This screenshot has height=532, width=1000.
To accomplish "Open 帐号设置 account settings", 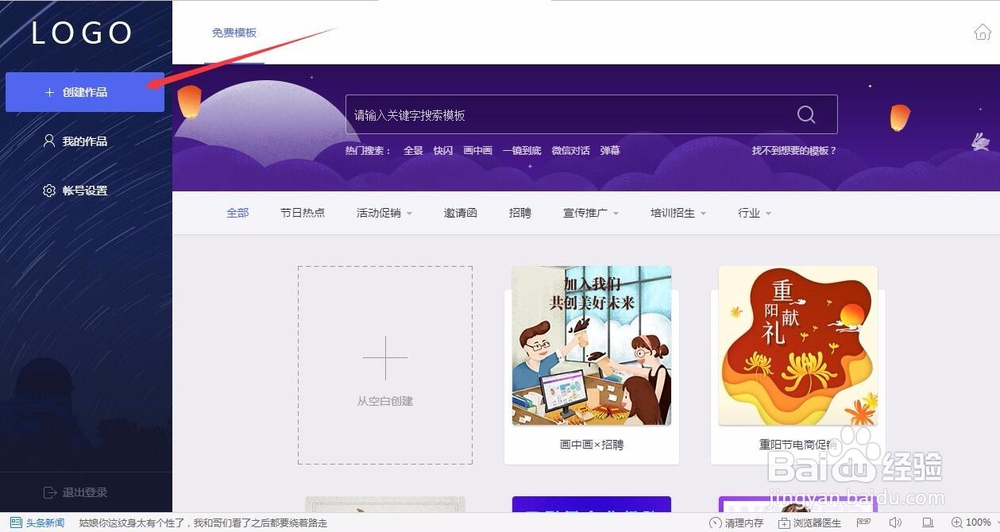I will (84, 190).
